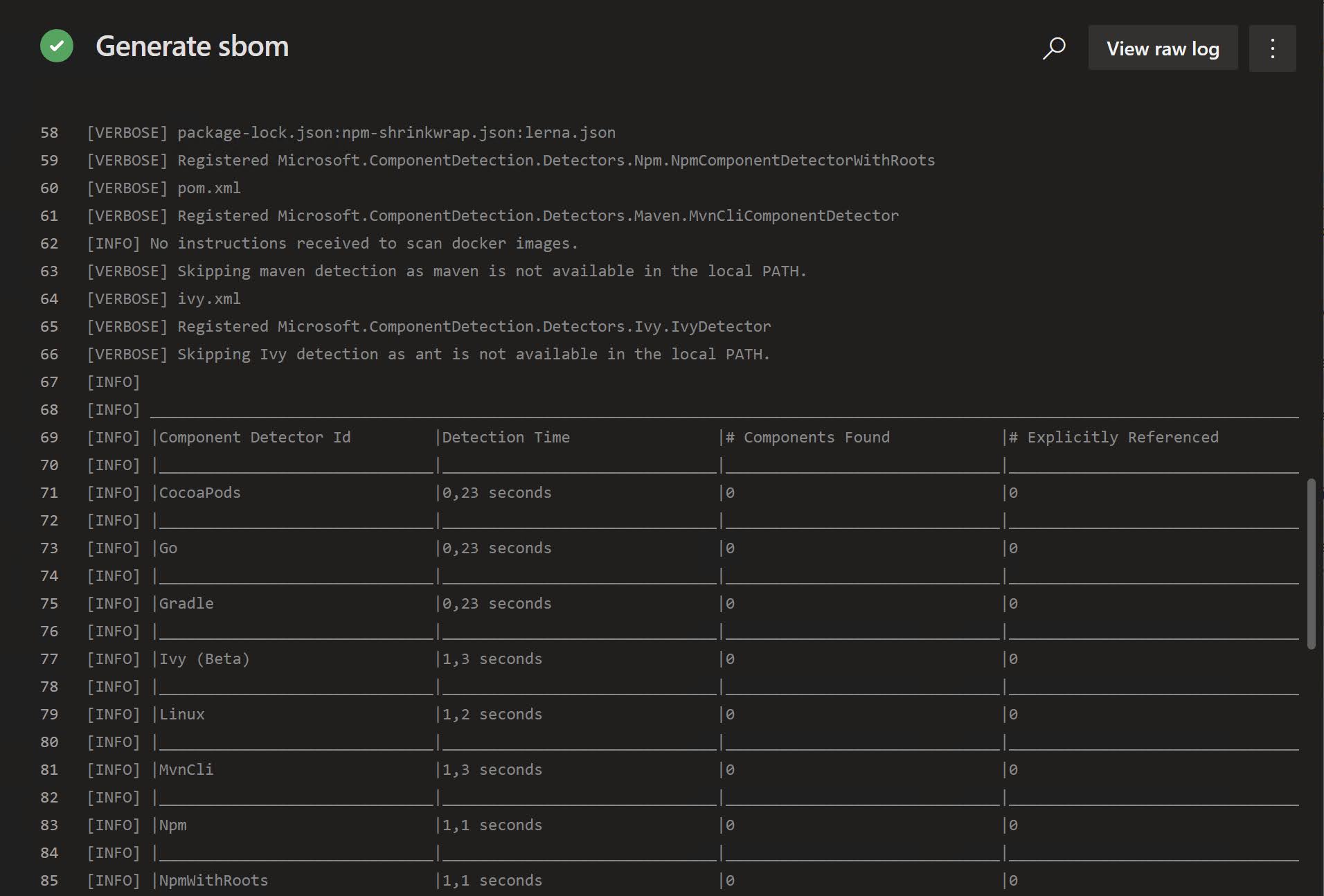Click the log's vertical scrollbar thumb
The width and height of the screenshot is (1324, 896).
(x=1310, y=564)
